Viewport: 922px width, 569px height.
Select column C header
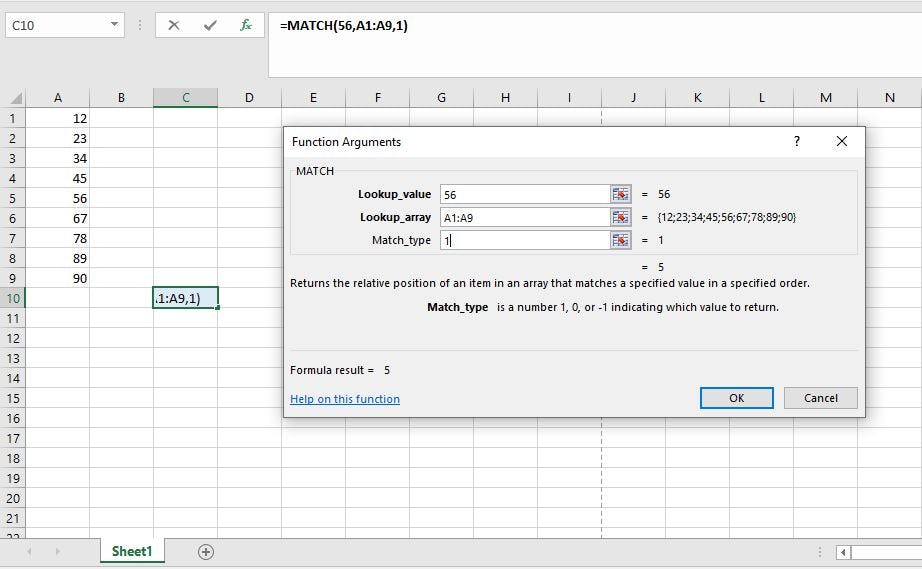(185, 98)
